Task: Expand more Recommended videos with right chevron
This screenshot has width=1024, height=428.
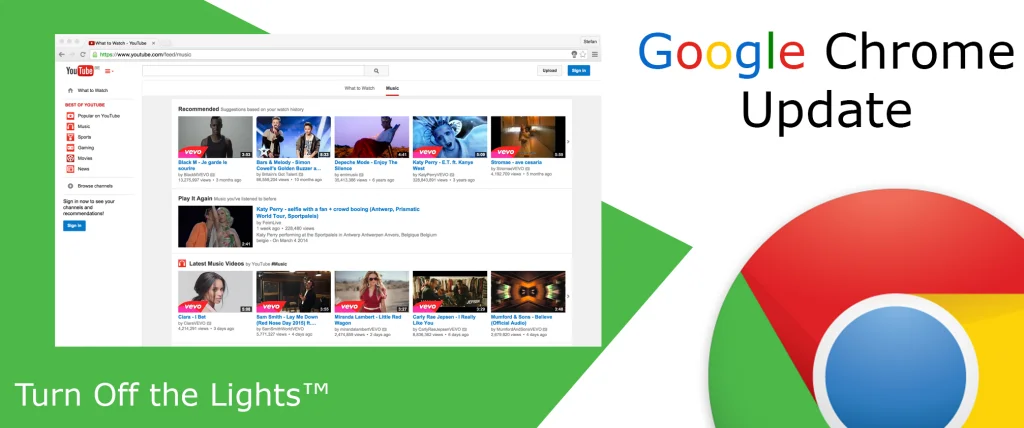Action: [568, 141]
